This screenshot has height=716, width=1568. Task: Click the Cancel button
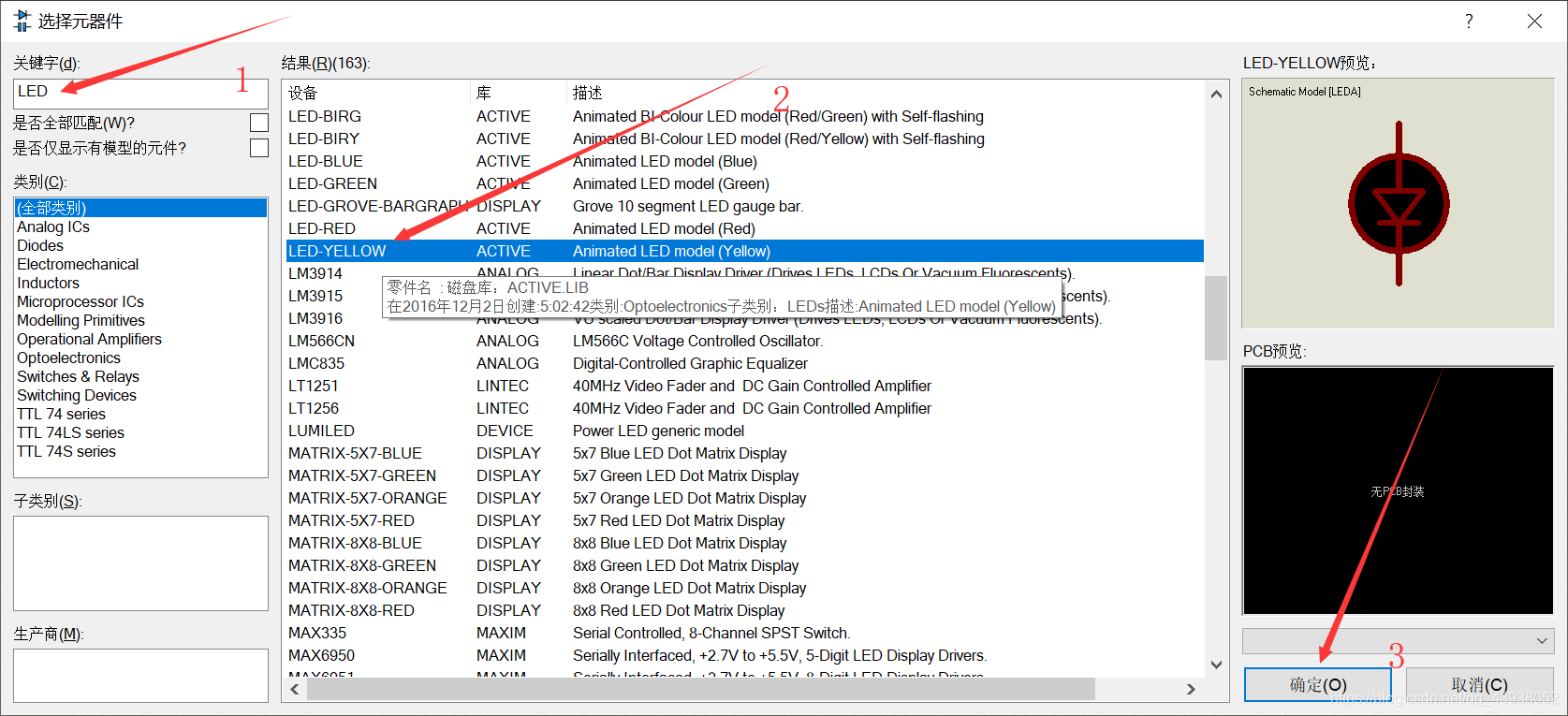point(1479,684)
